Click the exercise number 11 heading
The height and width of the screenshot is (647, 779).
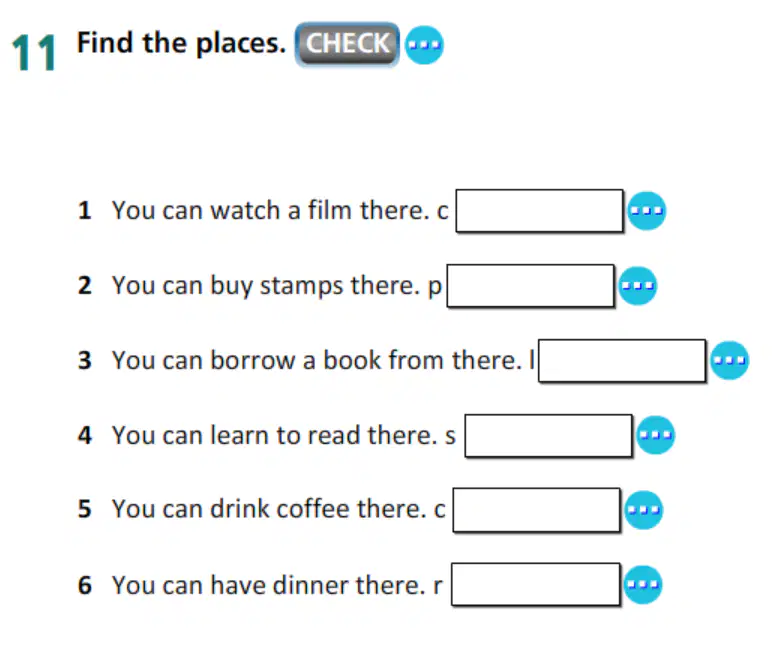pos(34,53)
